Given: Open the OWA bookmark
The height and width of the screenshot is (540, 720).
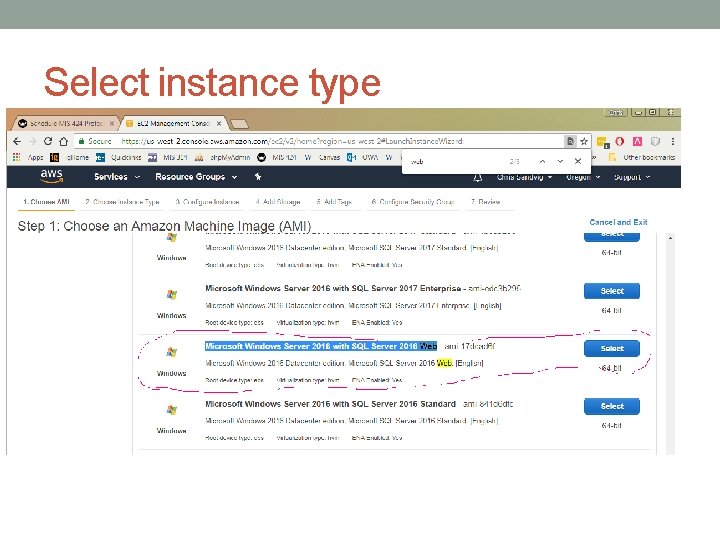Looking at the screenshot, I should pos(363,158).
